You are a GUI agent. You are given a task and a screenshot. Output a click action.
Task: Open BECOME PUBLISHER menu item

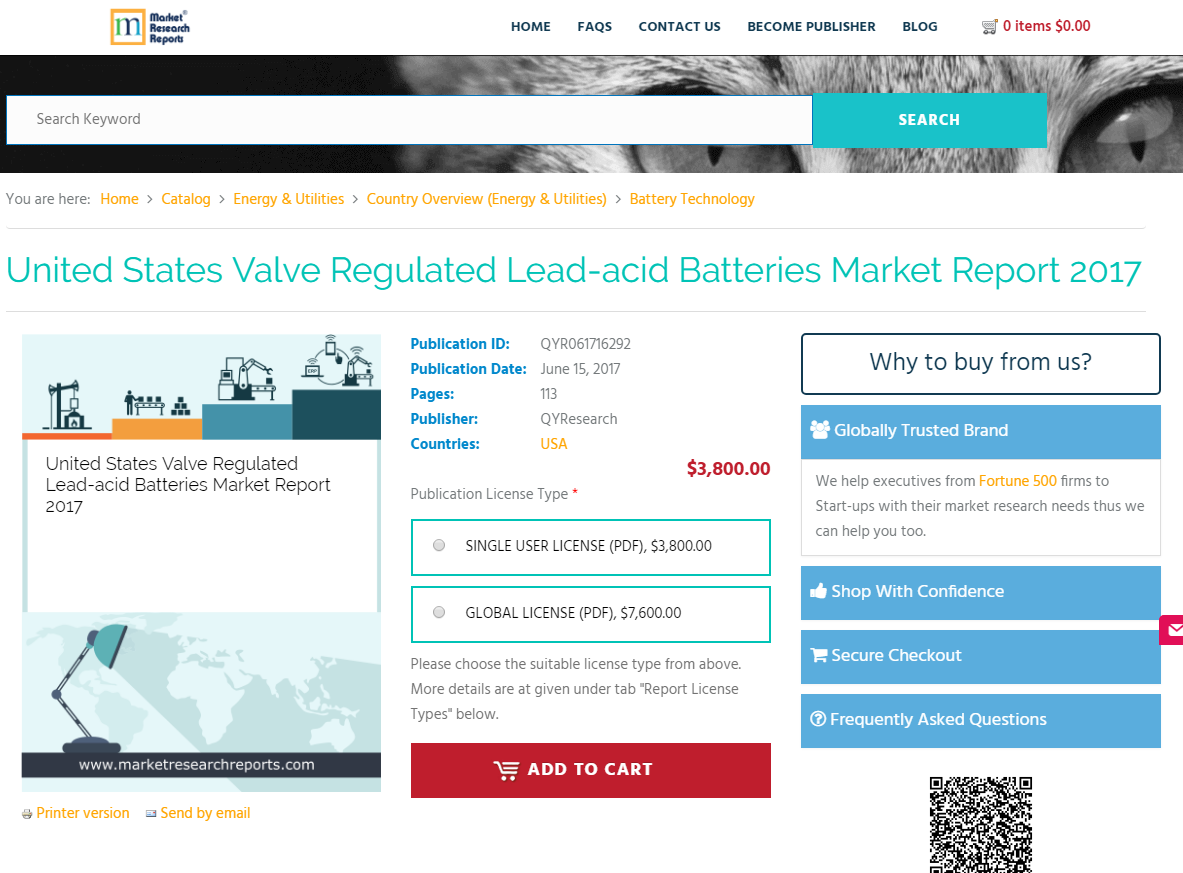click(x=811, y=26)
